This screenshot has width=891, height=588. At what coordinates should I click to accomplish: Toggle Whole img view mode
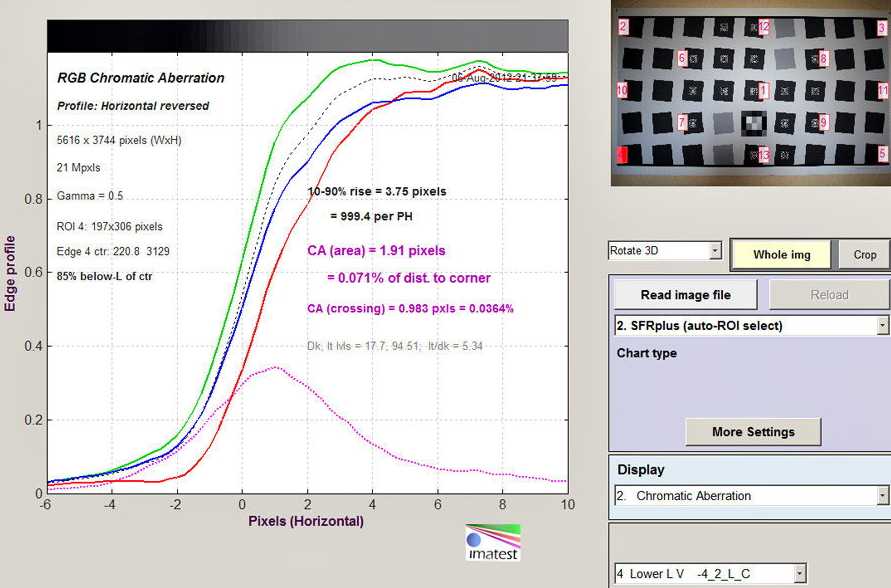[782, 254]
